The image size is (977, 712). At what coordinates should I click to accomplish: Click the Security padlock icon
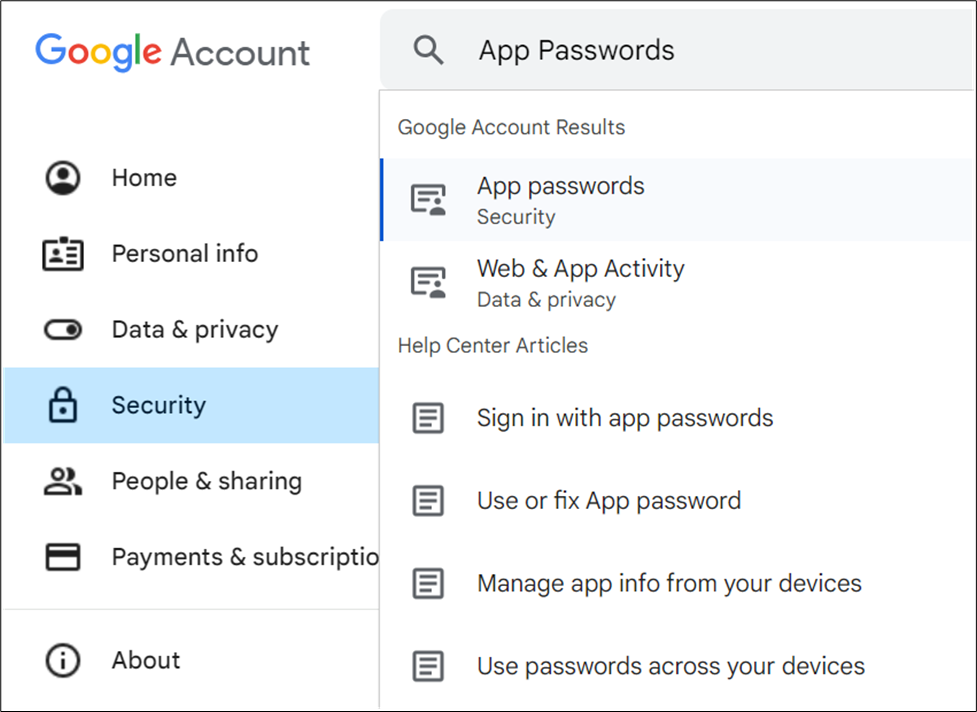click(x=63, y=406)
